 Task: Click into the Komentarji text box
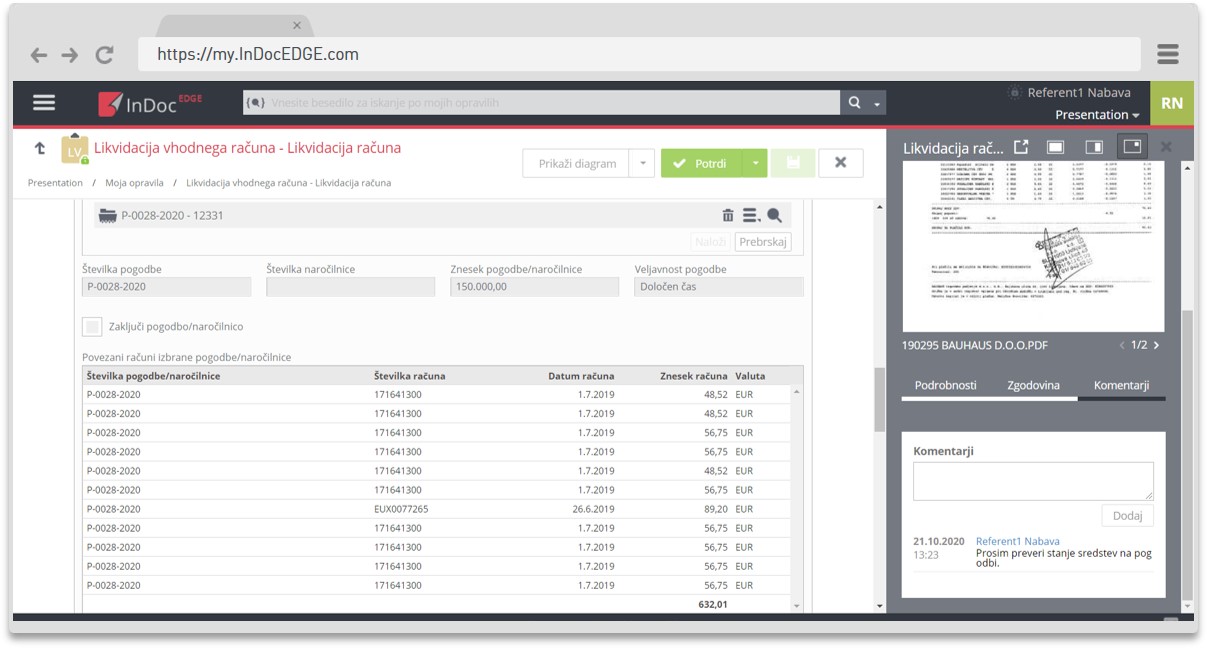click(x=1032, y=481)
